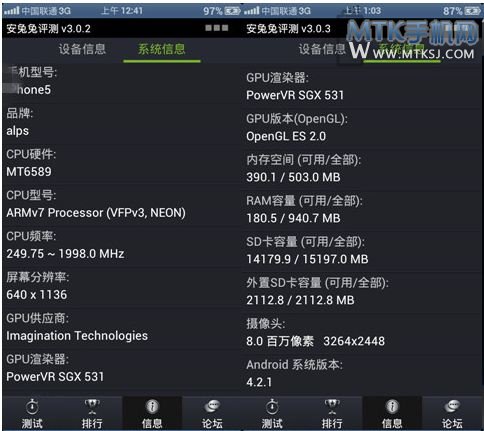Click the 品牌 label

[20, 113]
